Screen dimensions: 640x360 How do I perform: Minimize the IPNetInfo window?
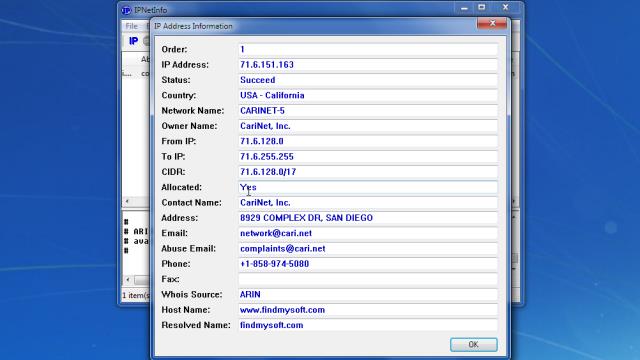pyautogui.click(x=464, y=8)
